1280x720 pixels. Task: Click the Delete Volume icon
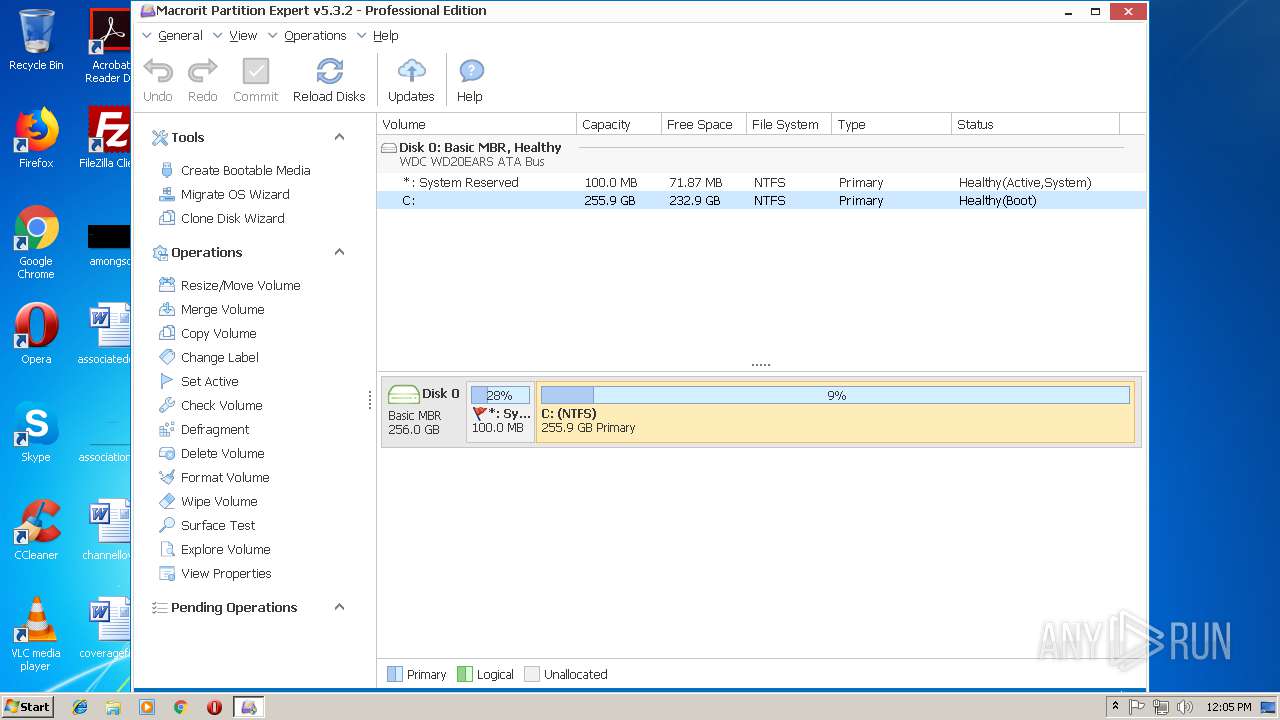point(167,453)
